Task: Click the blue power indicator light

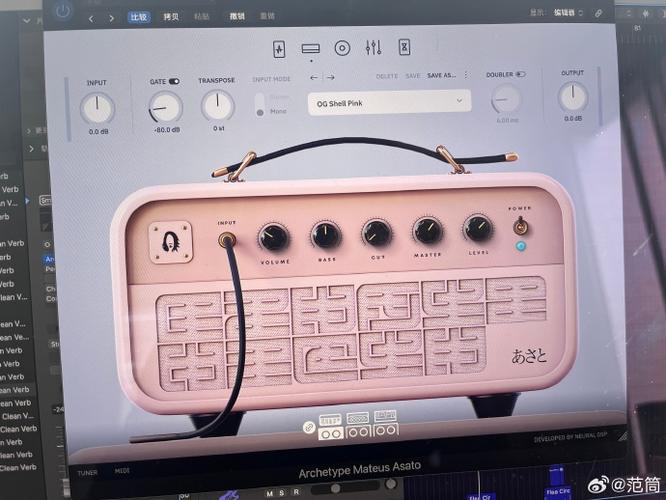Action: tap(521, 246)
